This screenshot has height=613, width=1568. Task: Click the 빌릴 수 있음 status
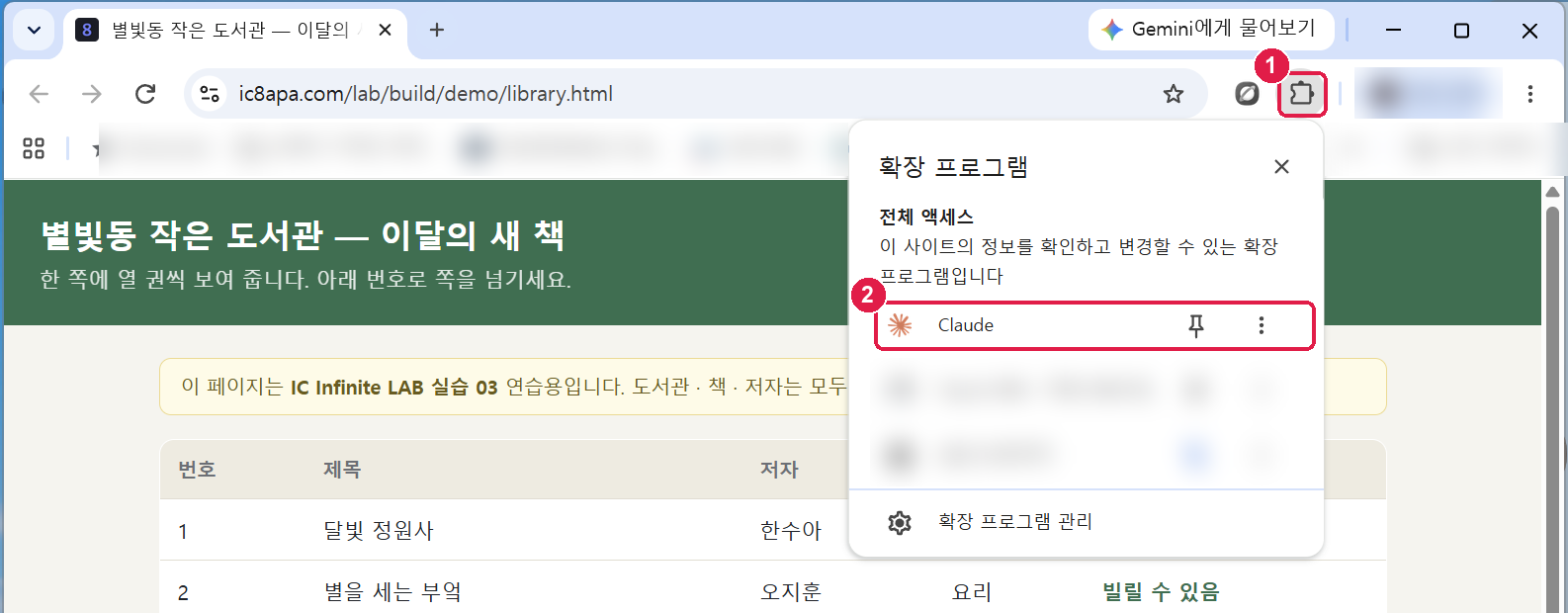tap(1161, 592)
